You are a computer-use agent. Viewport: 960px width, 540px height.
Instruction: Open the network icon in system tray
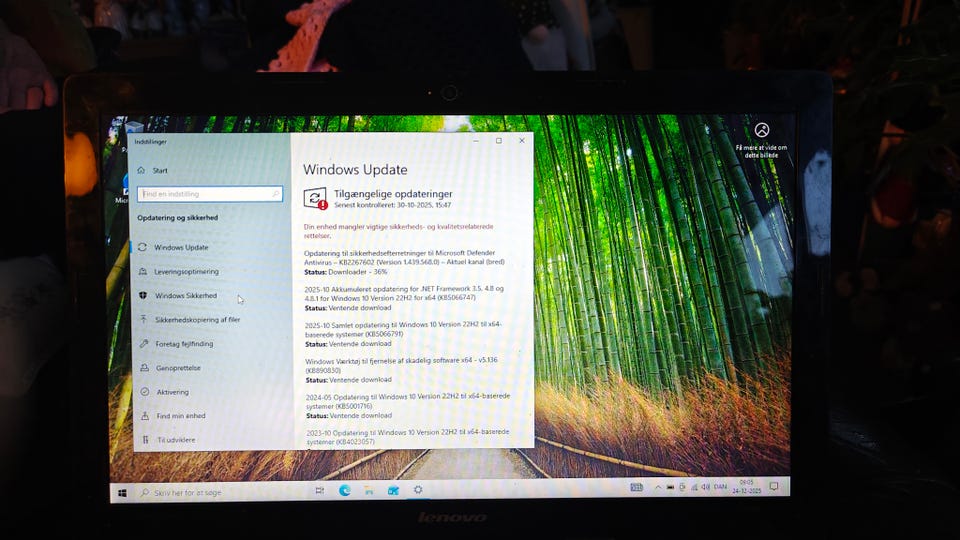(x=694, y=487)
